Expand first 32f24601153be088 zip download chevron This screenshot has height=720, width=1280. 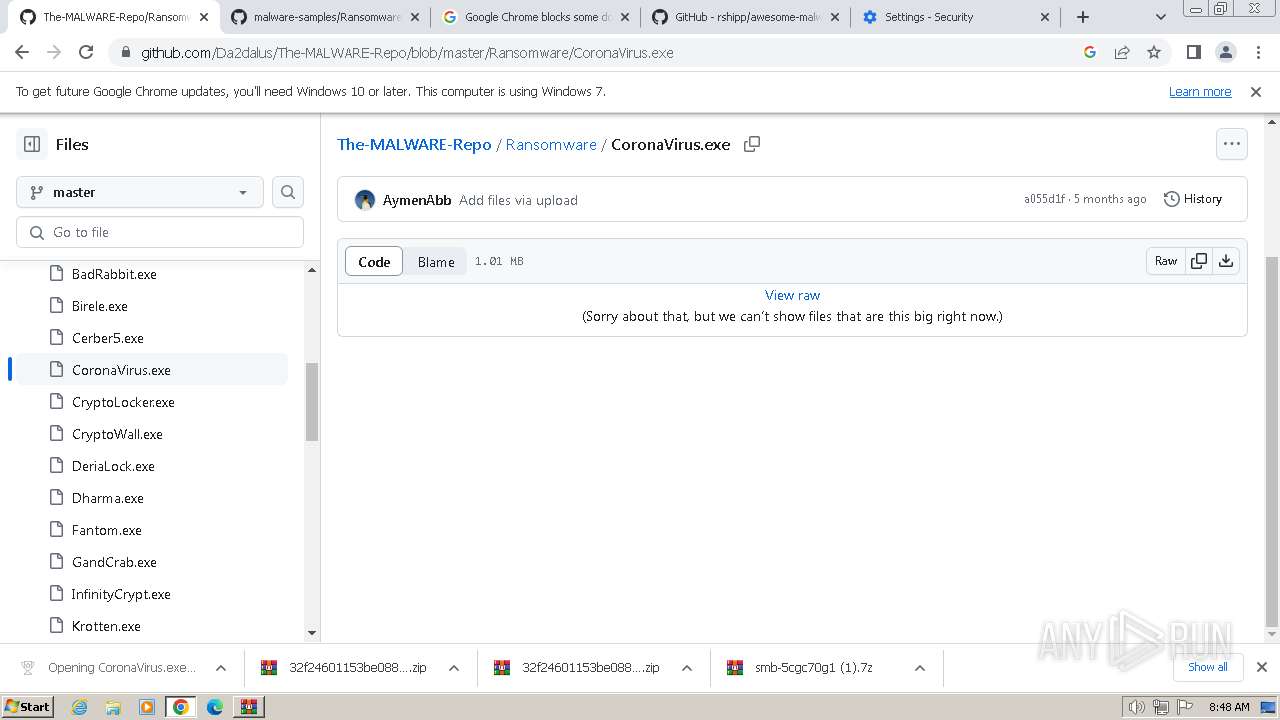click(454, 668)
